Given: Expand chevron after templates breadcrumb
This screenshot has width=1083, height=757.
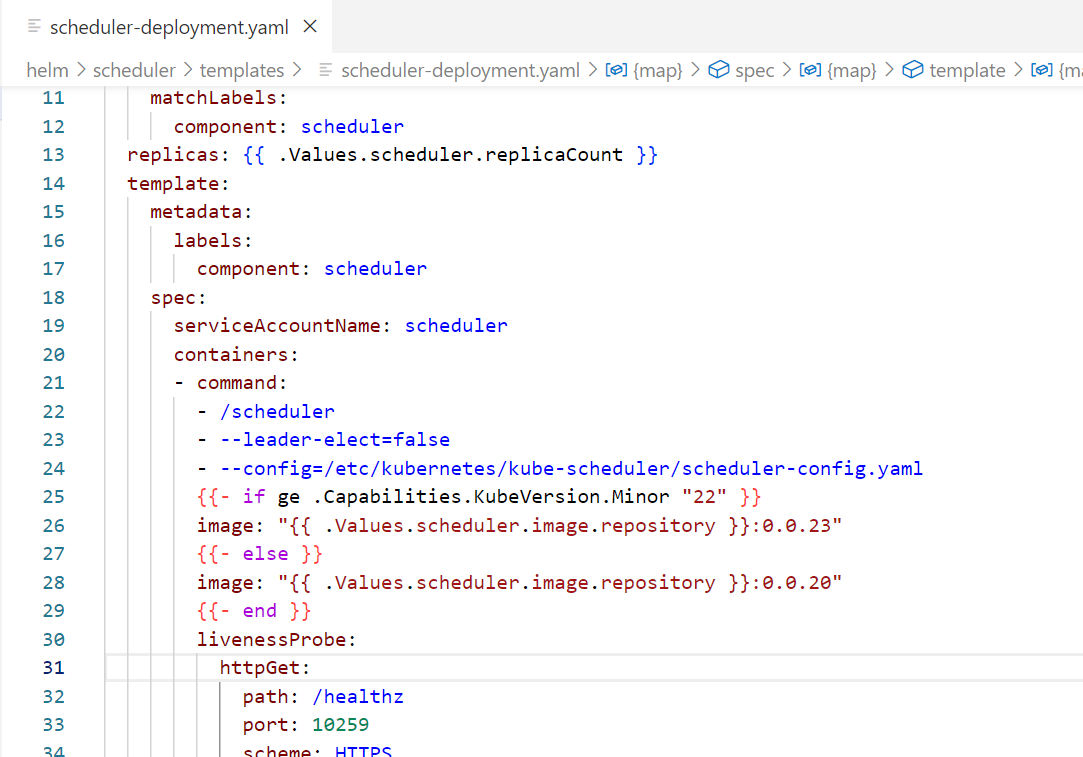Looking at the screenshot, I should (297, 70).
